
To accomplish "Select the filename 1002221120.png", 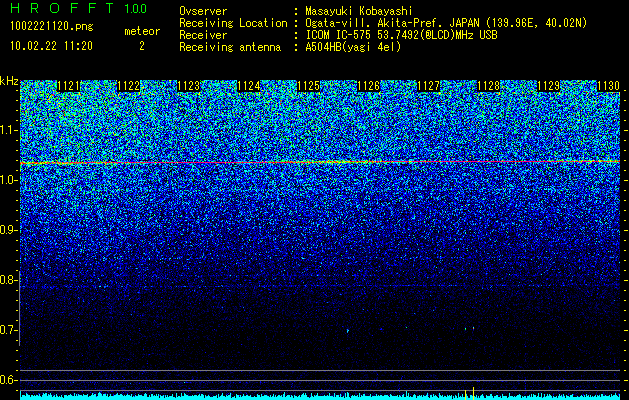I will coord(52,27).
